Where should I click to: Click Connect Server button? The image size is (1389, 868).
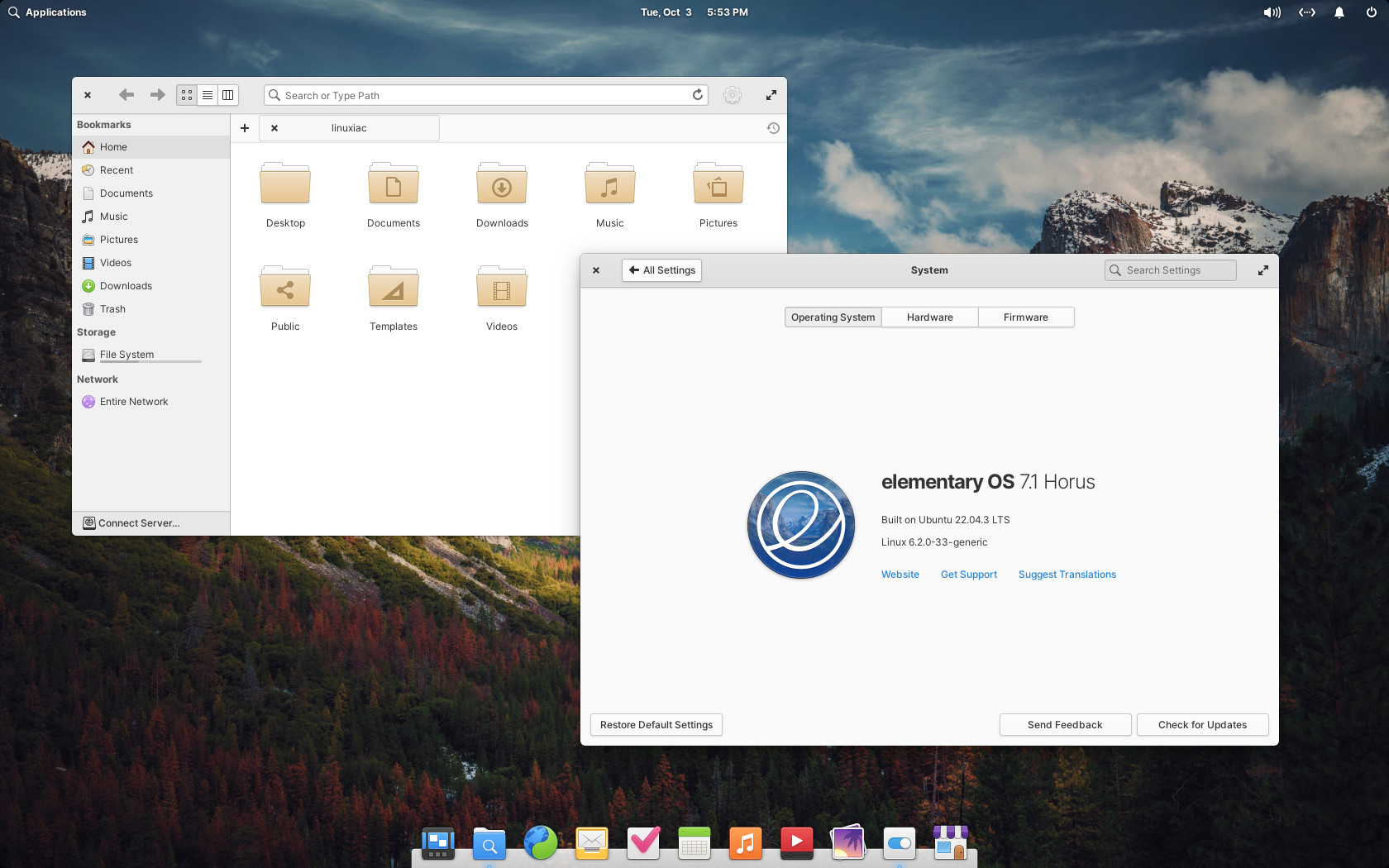click(x=150, y=523)
